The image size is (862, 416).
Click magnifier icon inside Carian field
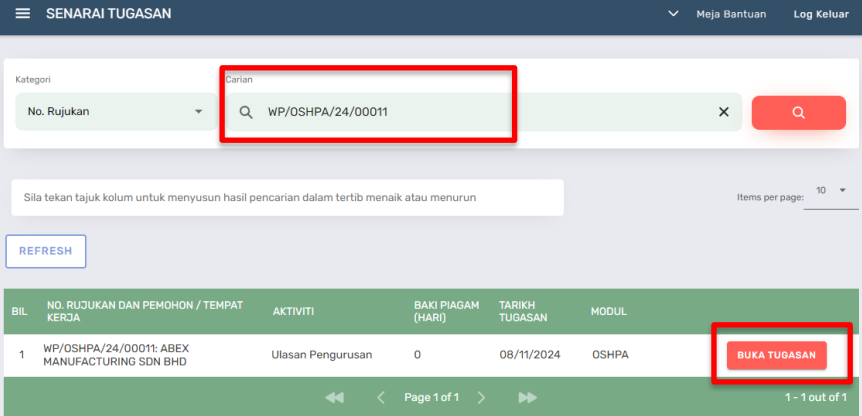(246, 112)
